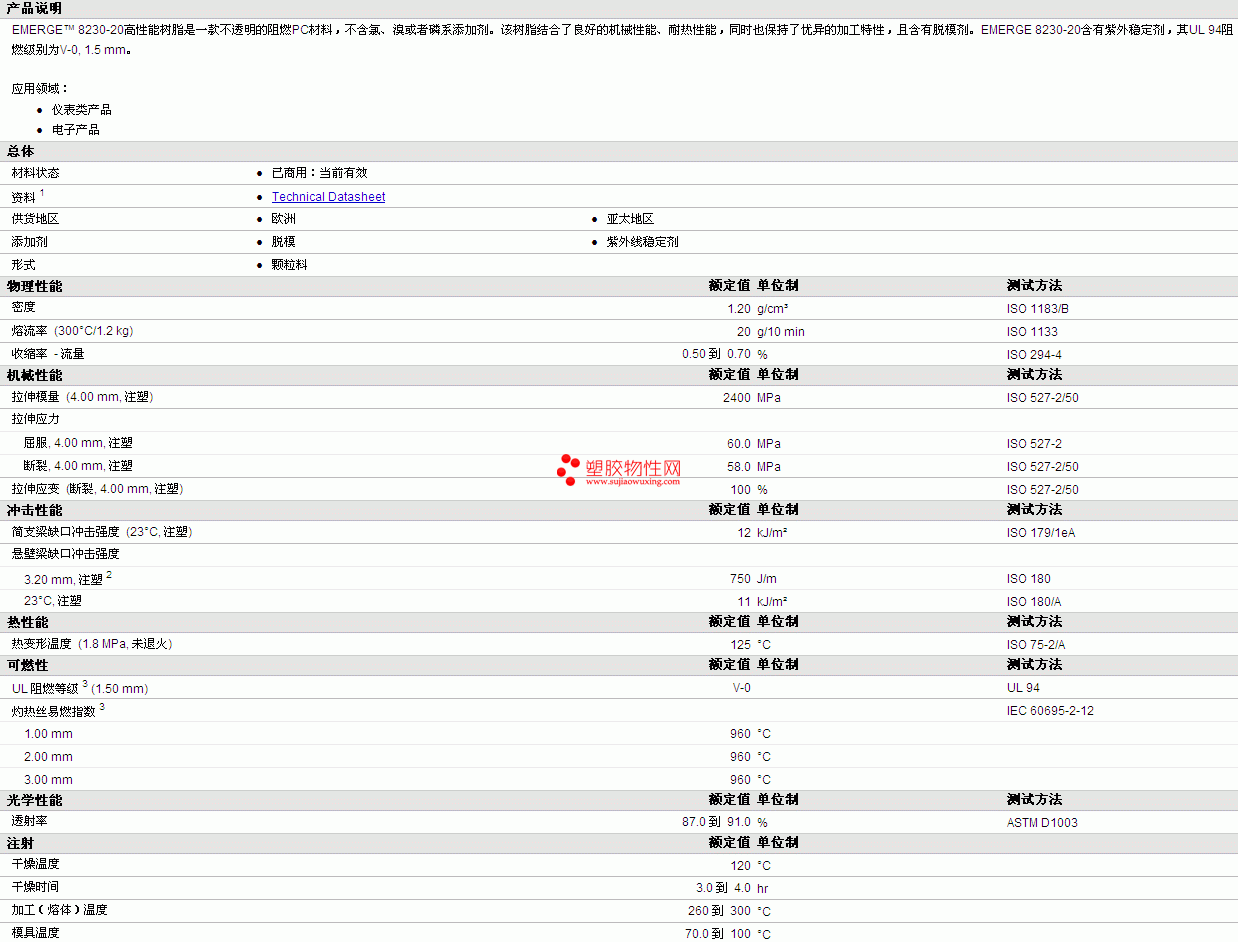Click the ISO 1183/B test method
Viewport: 1238px width, 942px height.
click(1038, 309)
